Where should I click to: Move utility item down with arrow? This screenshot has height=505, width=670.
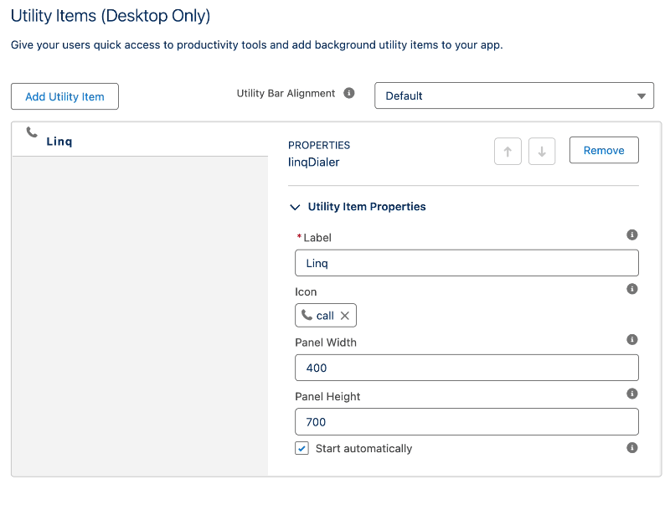click(542, 151)
